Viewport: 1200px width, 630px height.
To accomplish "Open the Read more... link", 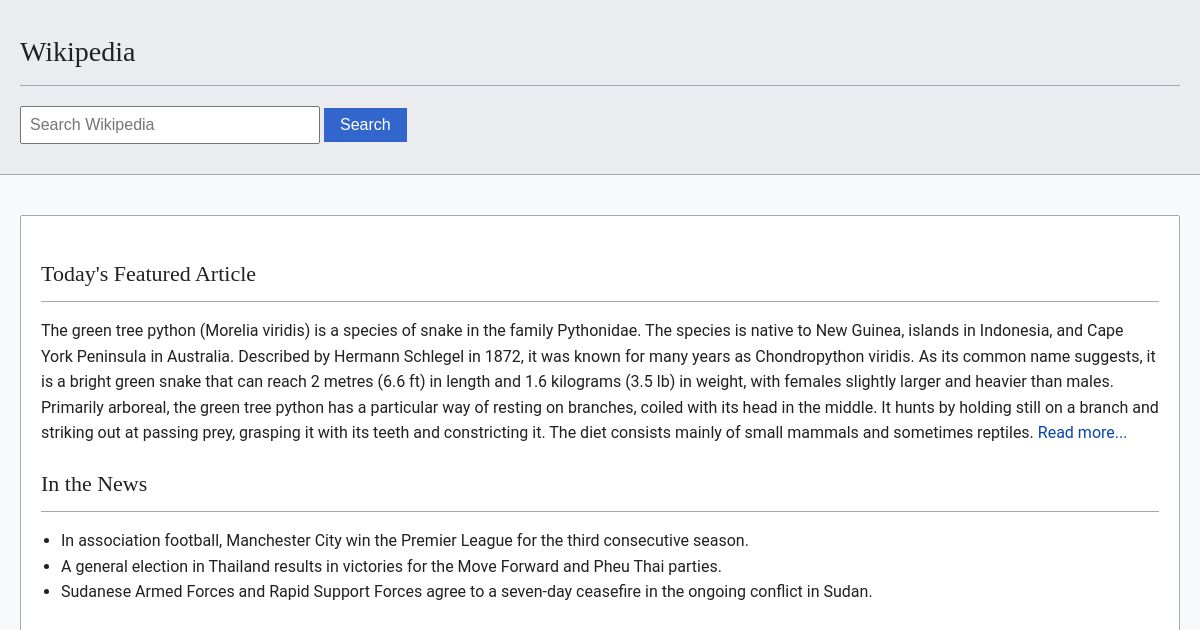I will (1082, 433).
